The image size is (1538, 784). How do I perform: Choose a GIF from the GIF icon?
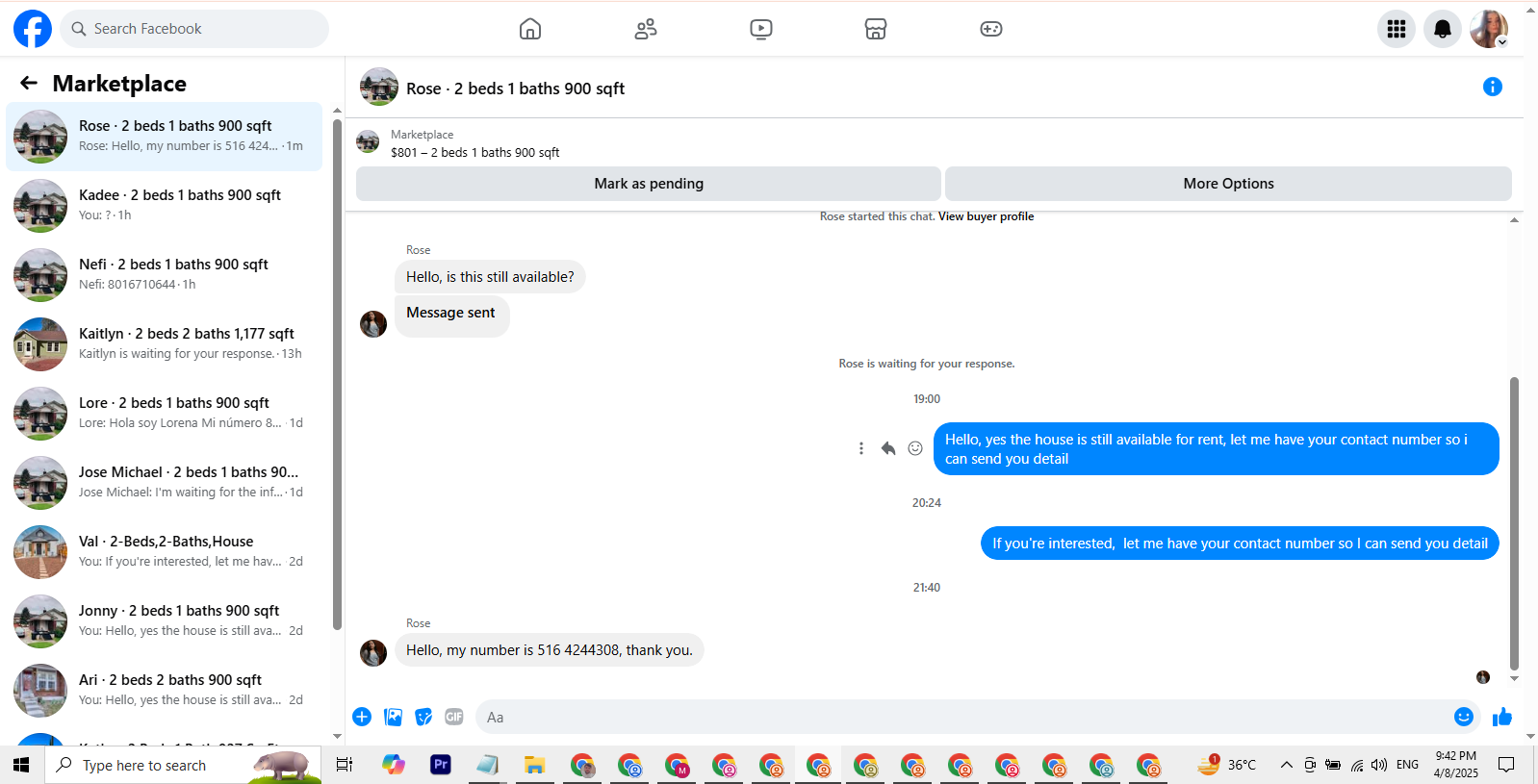(454, 717)
